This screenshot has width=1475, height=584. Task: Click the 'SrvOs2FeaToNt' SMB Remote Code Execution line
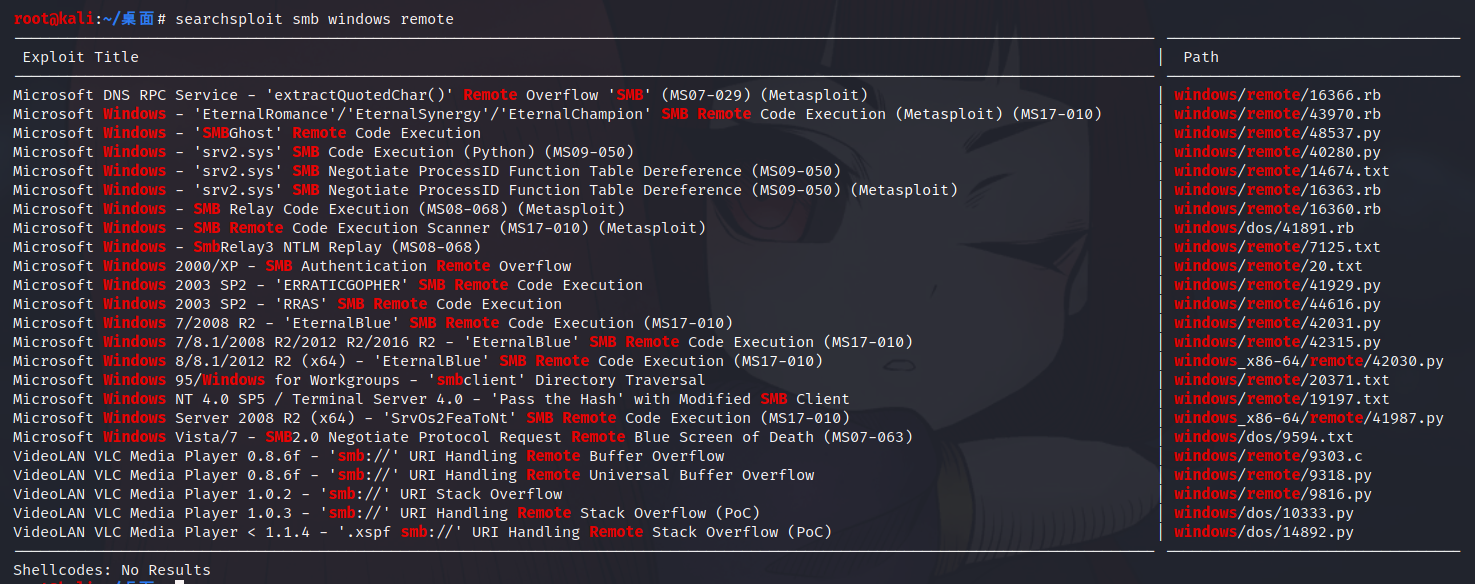(x=432, y=418)
